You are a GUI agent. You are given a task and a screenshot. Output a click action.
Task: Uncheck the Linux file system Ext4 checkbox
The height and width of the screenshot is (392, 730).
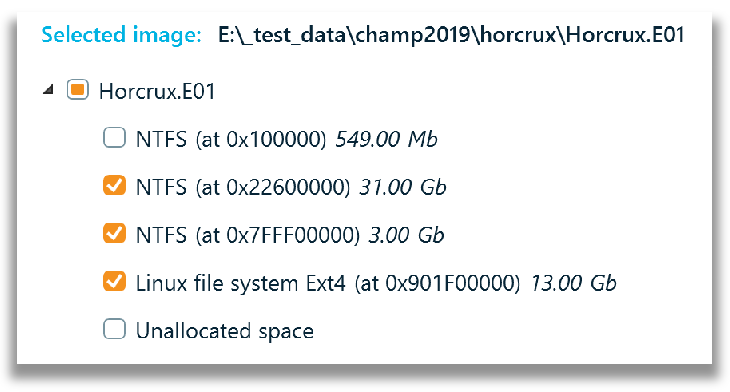[x=114, y=281]
